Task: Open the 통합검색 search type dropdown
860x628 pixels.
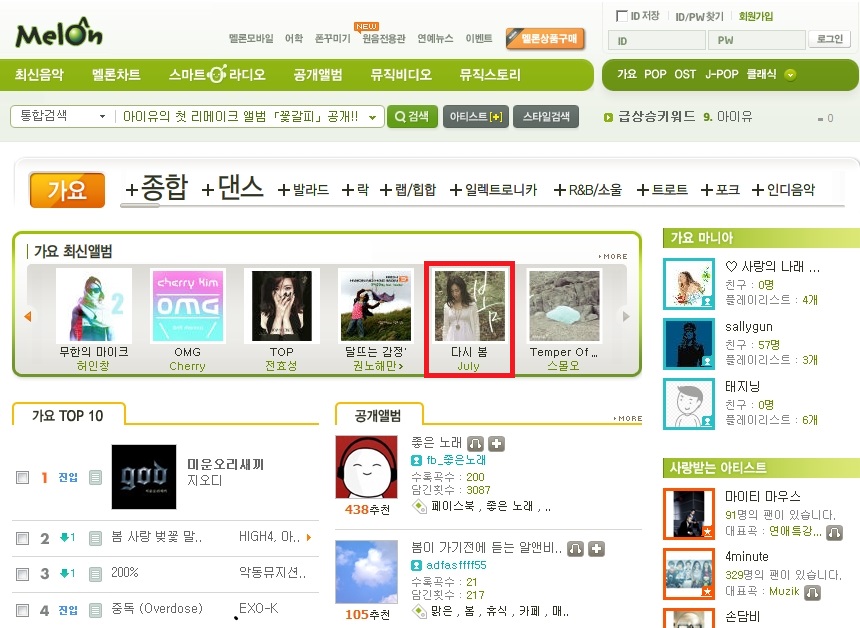Action: 61,116
